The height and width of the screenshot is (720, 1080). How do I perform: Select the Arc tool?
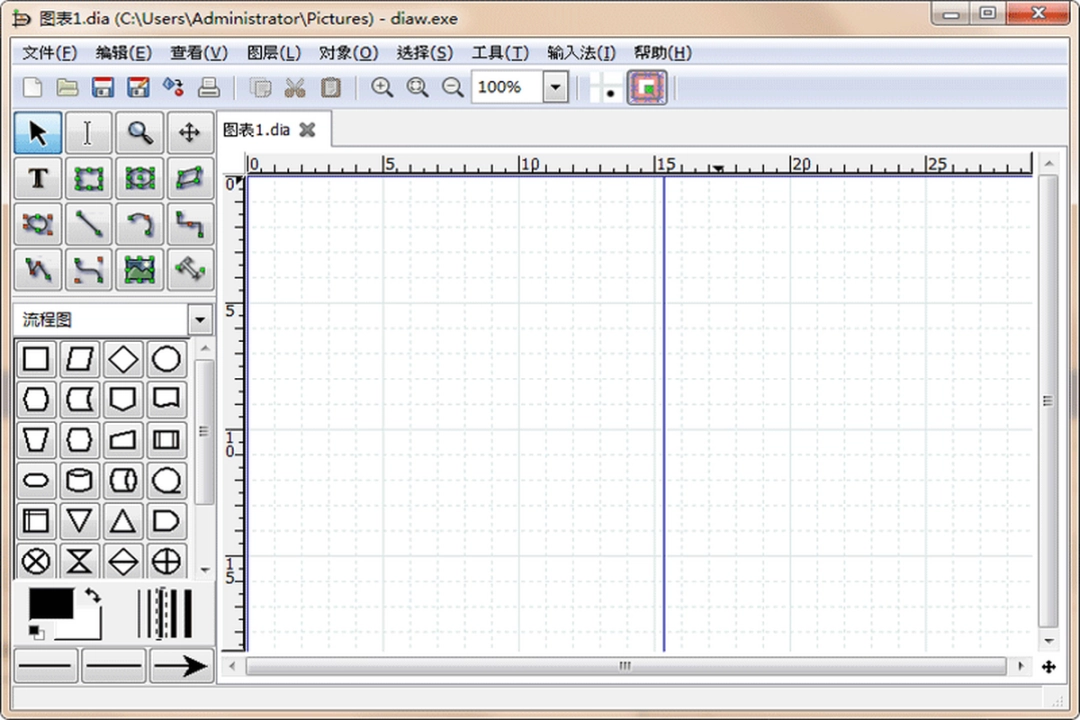[x=139, y=224]
